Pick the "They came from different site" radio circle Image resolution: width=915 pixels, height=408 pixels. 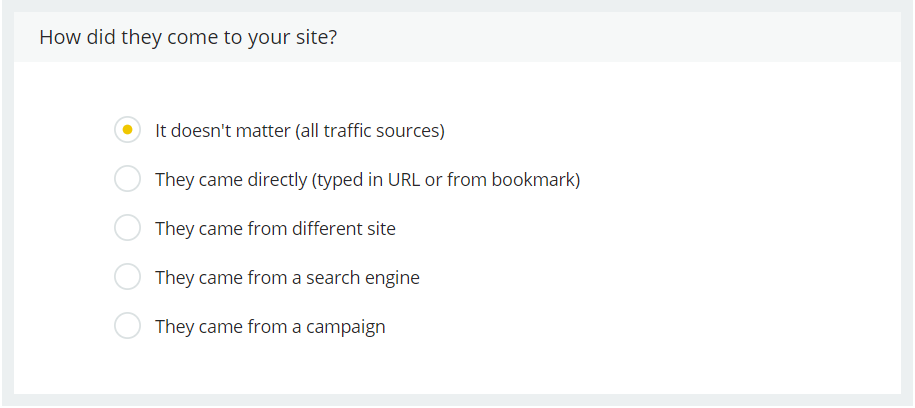point(127,228)
